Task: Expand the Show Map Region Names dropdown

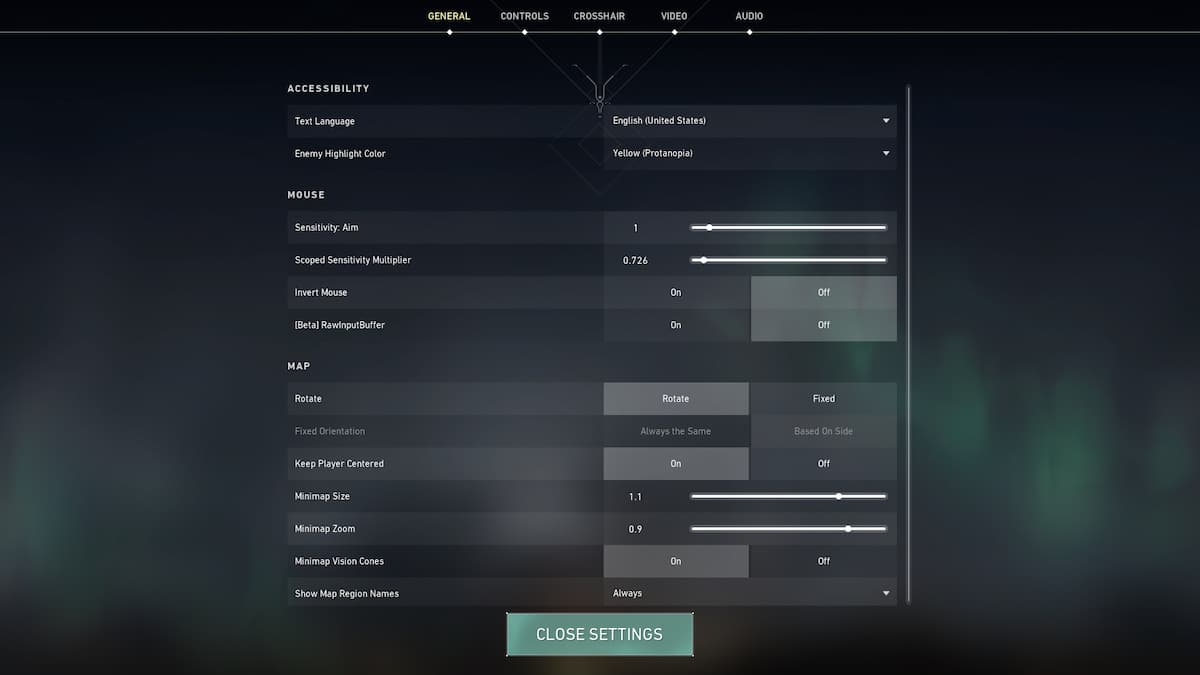Action: click(x=749, y=594)
